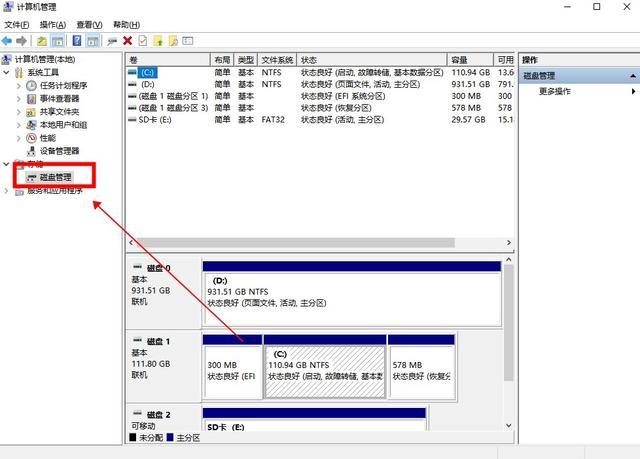The height and width of the screenshot is (459, 640).
Task: Click the Forward arrow in the toolbar
Action: tap(22, 41)
